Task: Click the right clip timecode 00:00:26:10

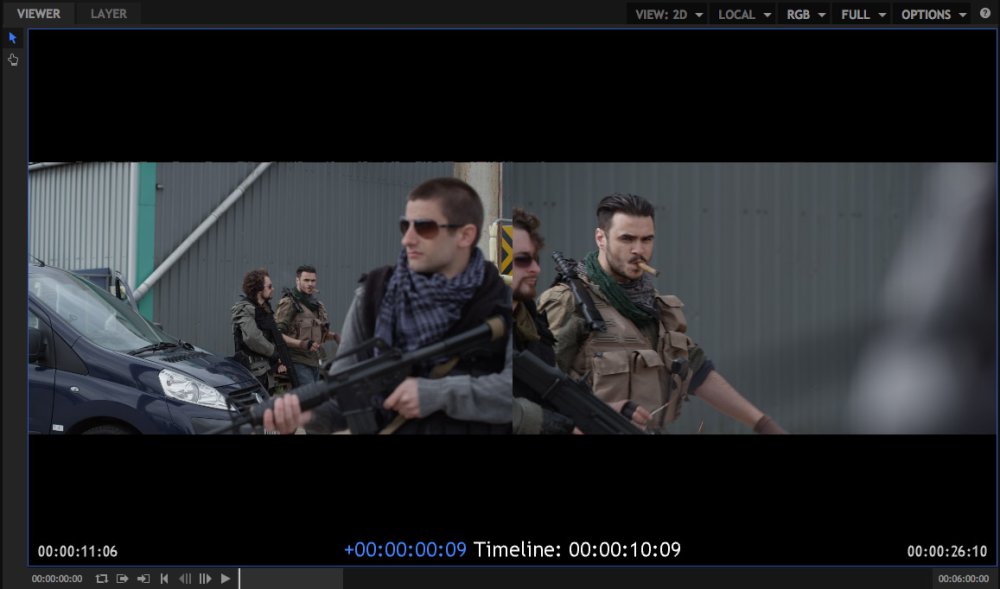Action: pos(947,551)
